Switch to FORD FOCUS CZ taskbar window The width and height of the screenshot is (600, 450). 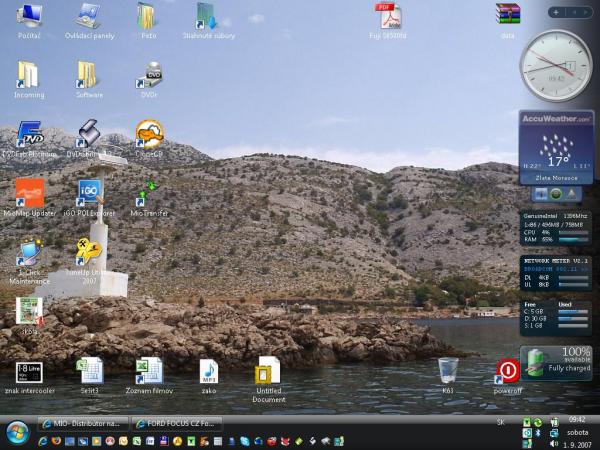click(x=176, y=423)
